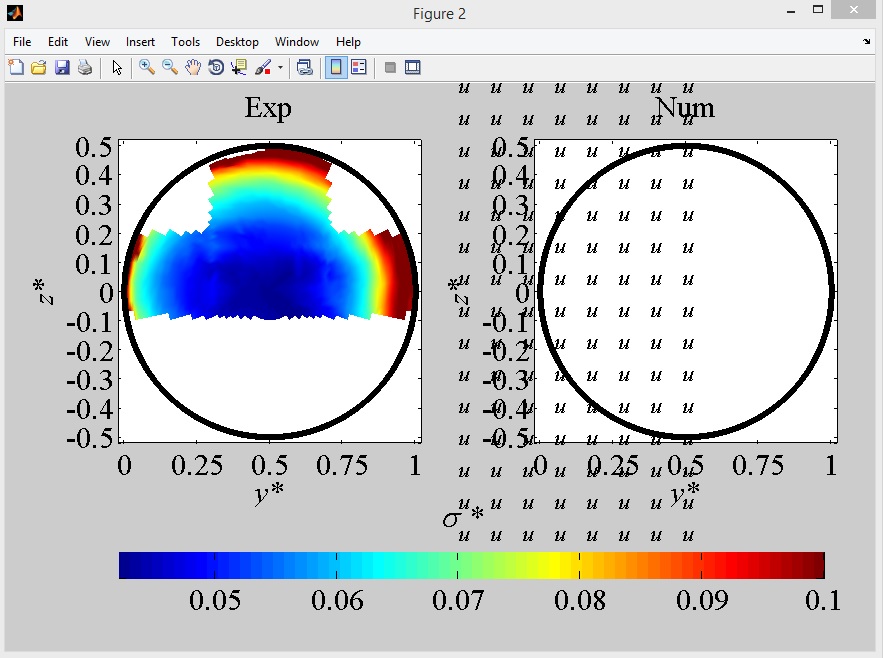Click the 'Exp' plot title
The image size is (883, 658).
(268, 107)
